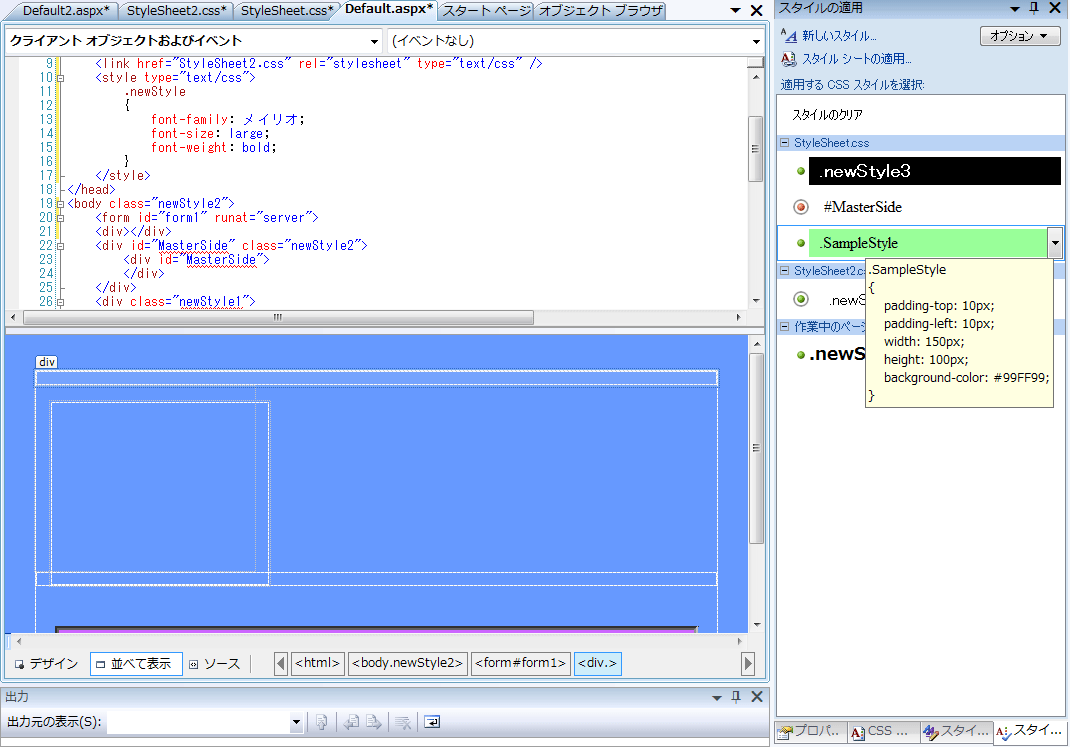The image size is (1070, 747).
Task: Open the Properties (プロパ..) panel tab
Action: (x=810, y=731)
